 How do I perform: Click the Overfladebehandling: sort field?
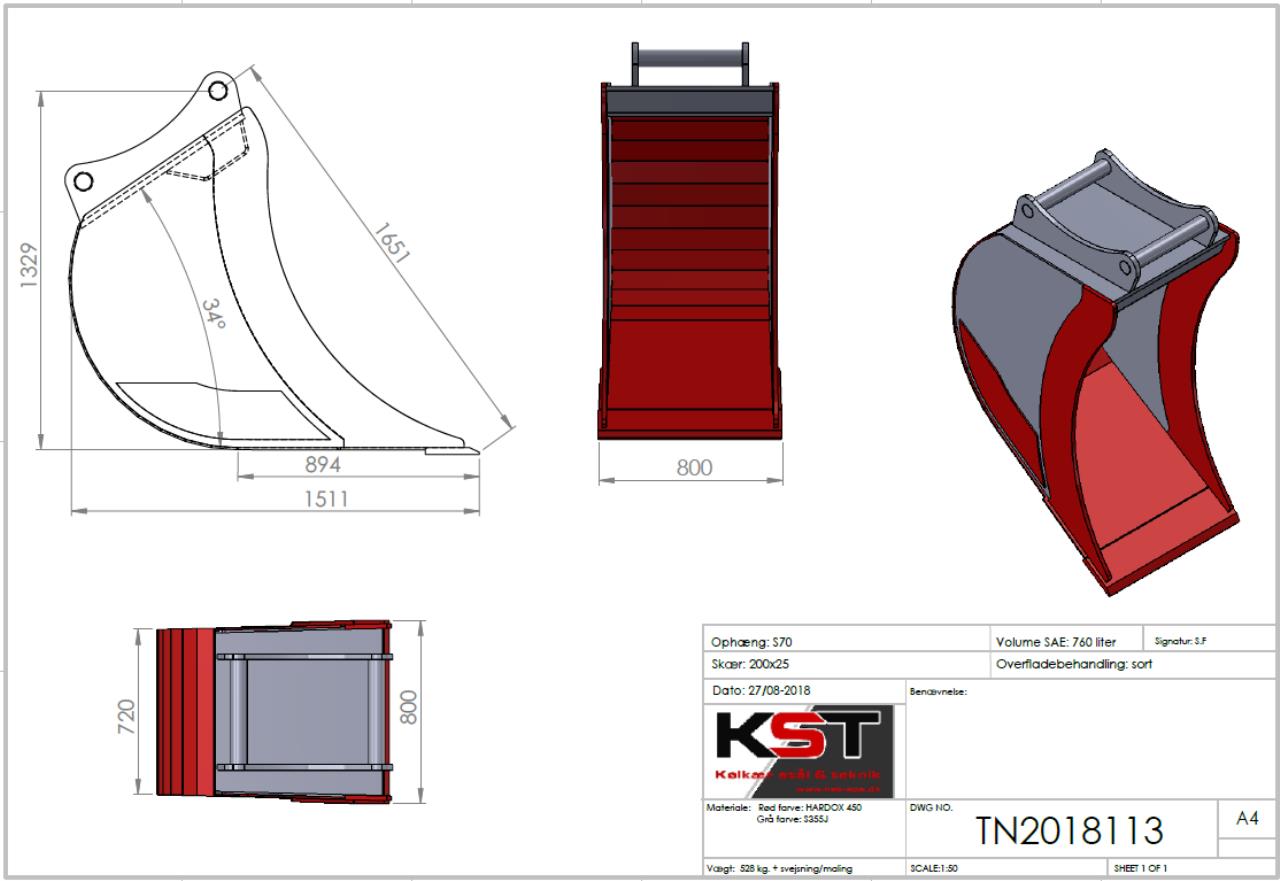coord(1074,664)
